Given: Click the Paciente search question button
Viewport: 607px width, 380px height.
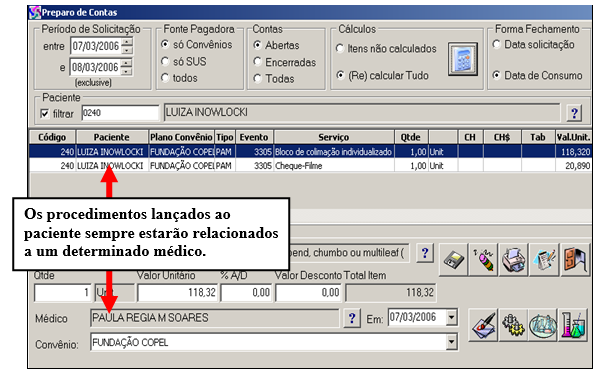Looking at the screenshot, I should 574,113.
